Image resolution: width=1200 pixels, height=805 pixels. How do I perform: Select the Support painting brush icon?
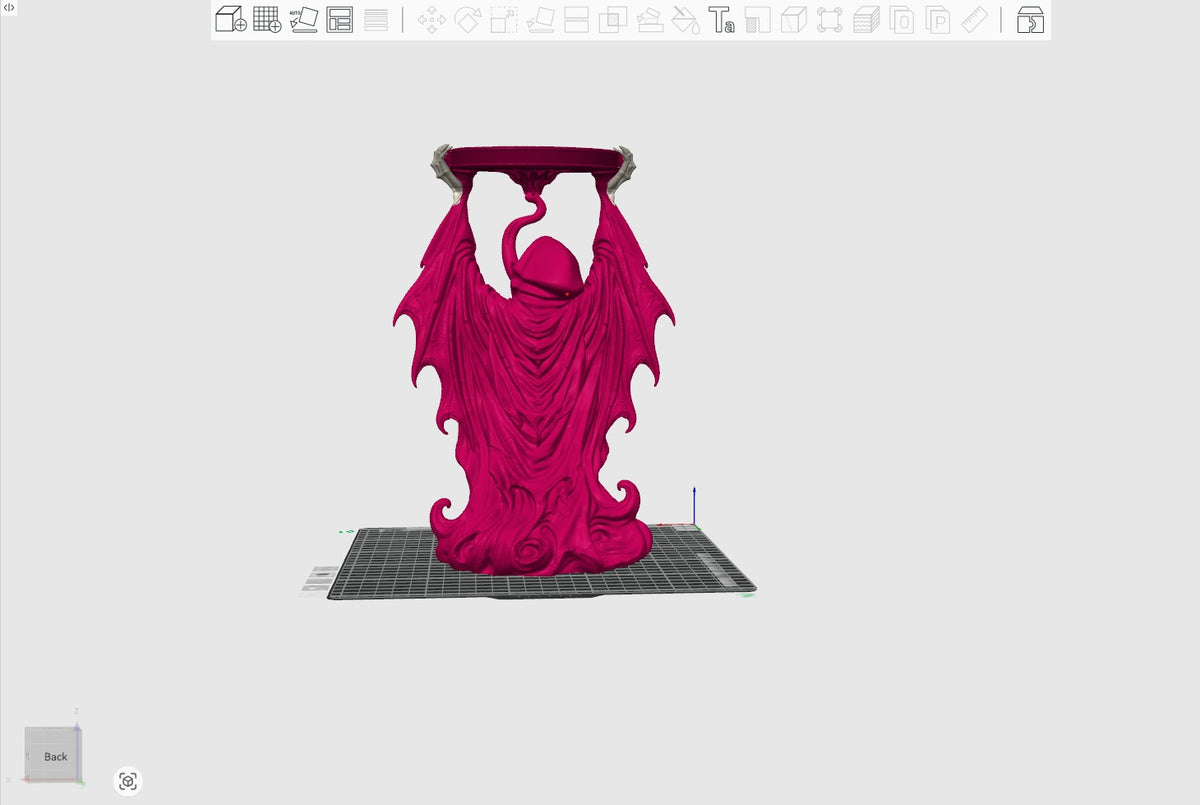(650, 19)
